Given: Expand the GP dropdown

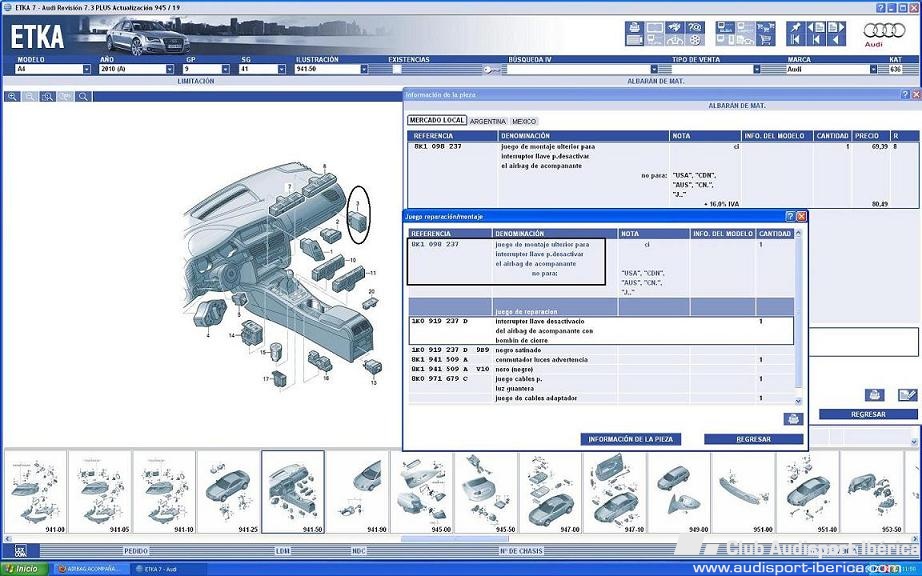Looking at the screenshot, I should [x=225, y=69].
